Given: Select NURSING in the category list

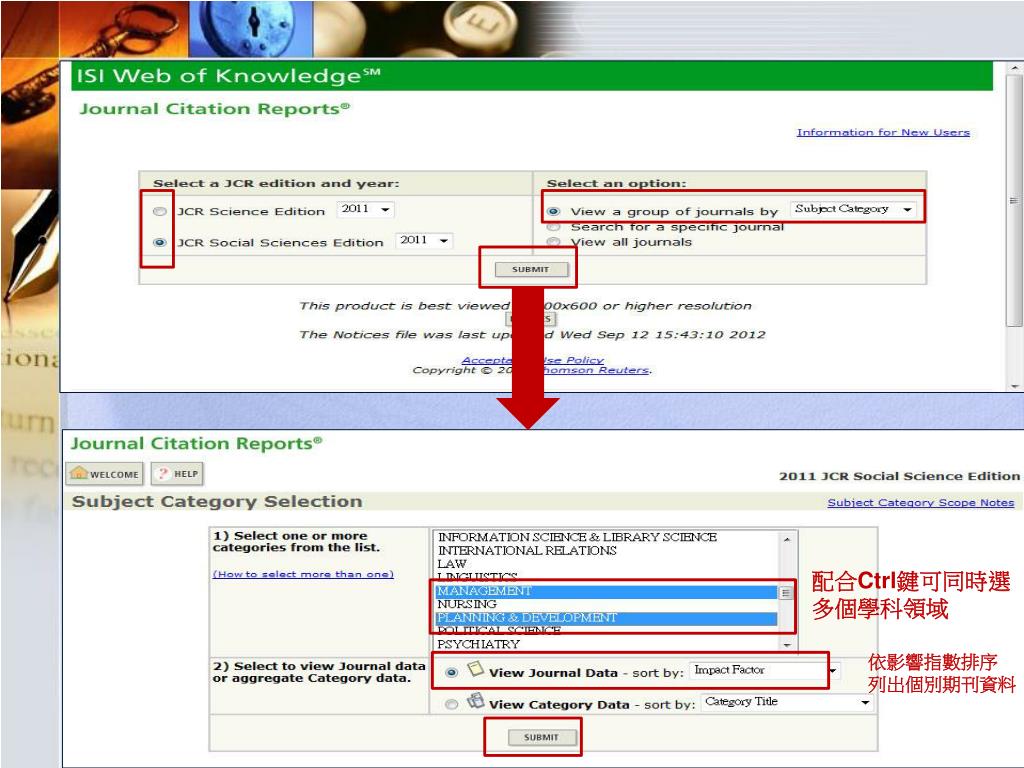Looking at the screenshot, I should pyautogui.click(x=467, y=604).
